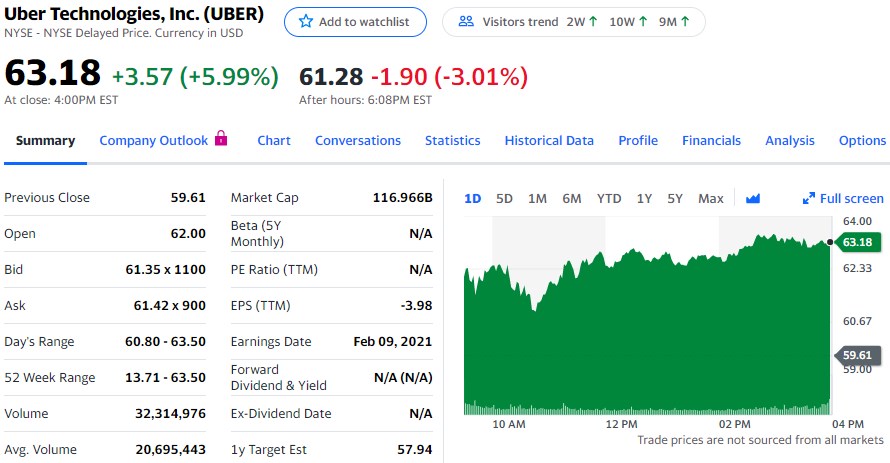Go to the Conversations tab
890x463 pixels.
tap(358, 141)
